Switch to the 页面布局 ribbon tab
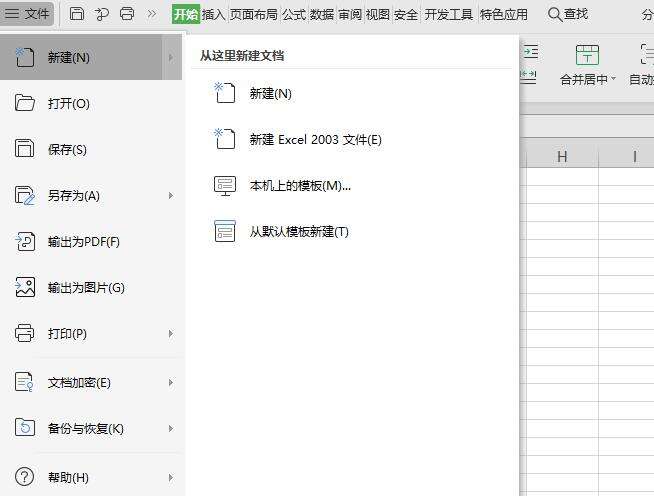The height and width of the screenshot is (496, 654). pyautogui.click(x=254, y=15)
